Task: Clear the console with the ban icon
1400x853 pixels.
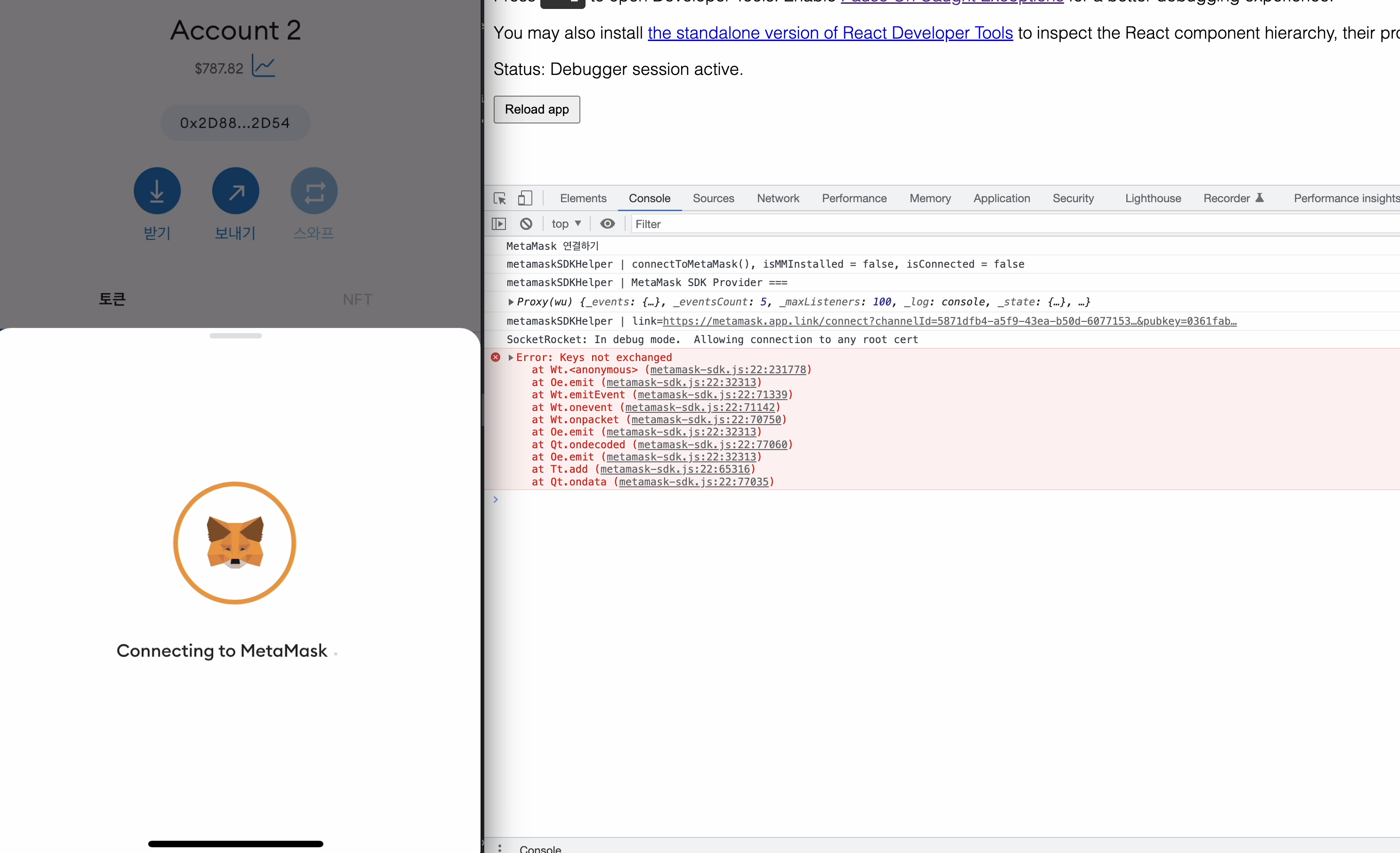Action: pos(526,224)
